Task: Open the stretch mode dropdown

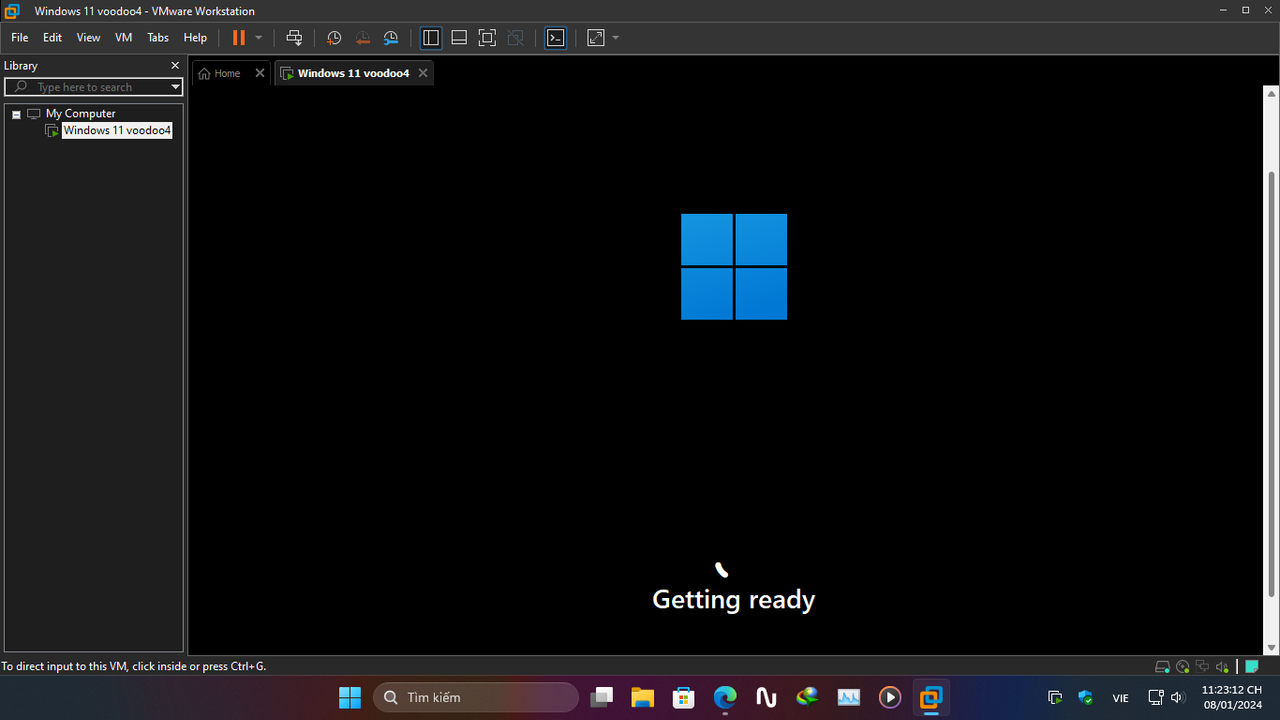Action: 615,37
